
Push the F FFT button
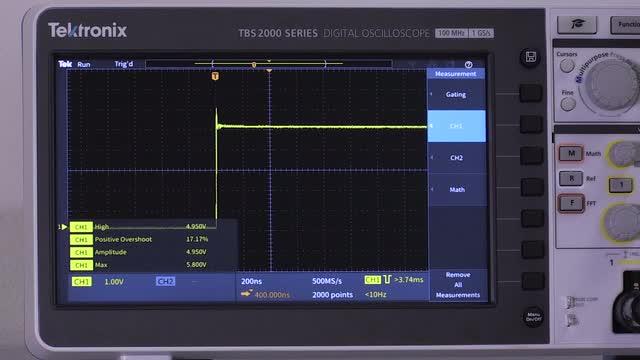(571, 203)
